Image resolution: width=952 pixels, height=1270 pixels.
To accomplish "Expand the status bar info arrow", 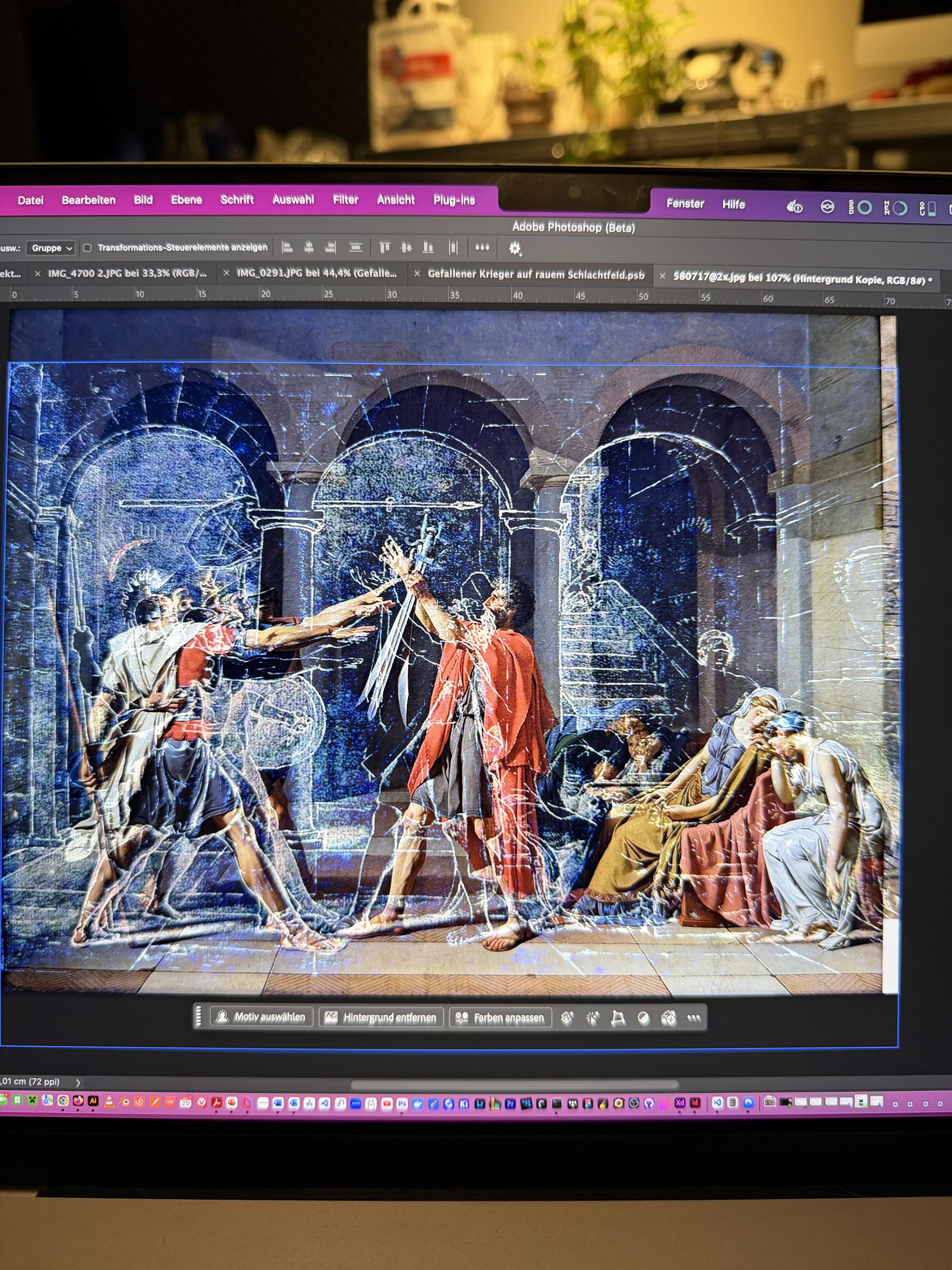I will (x=78, y=1082).
